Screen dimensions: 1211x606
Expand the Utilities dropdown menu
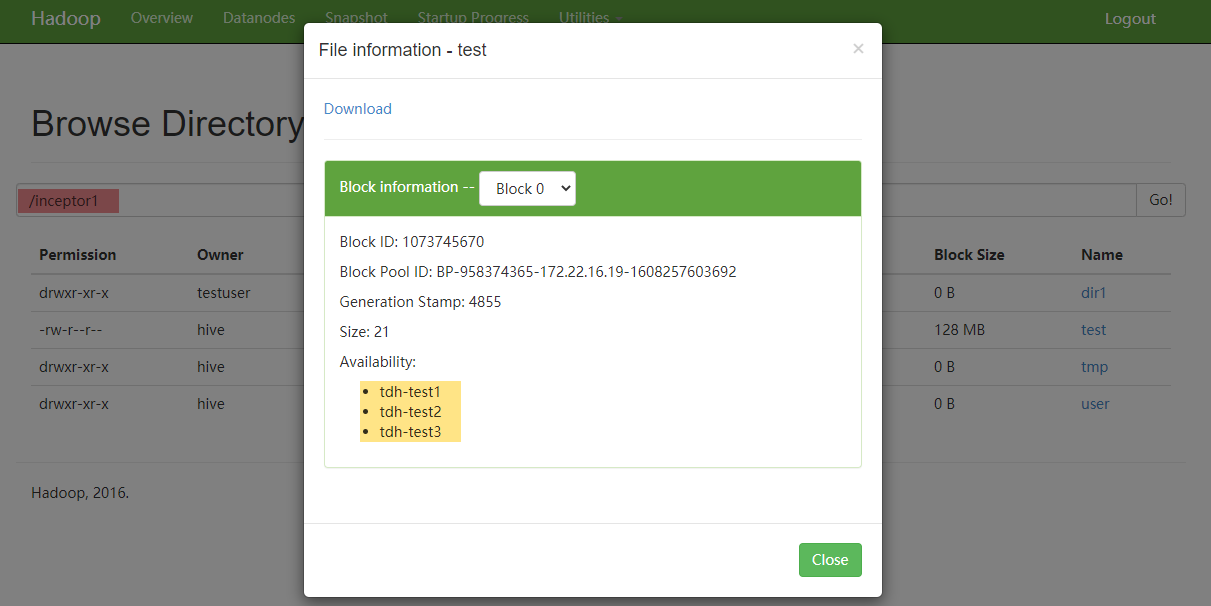tap(590, 18)
